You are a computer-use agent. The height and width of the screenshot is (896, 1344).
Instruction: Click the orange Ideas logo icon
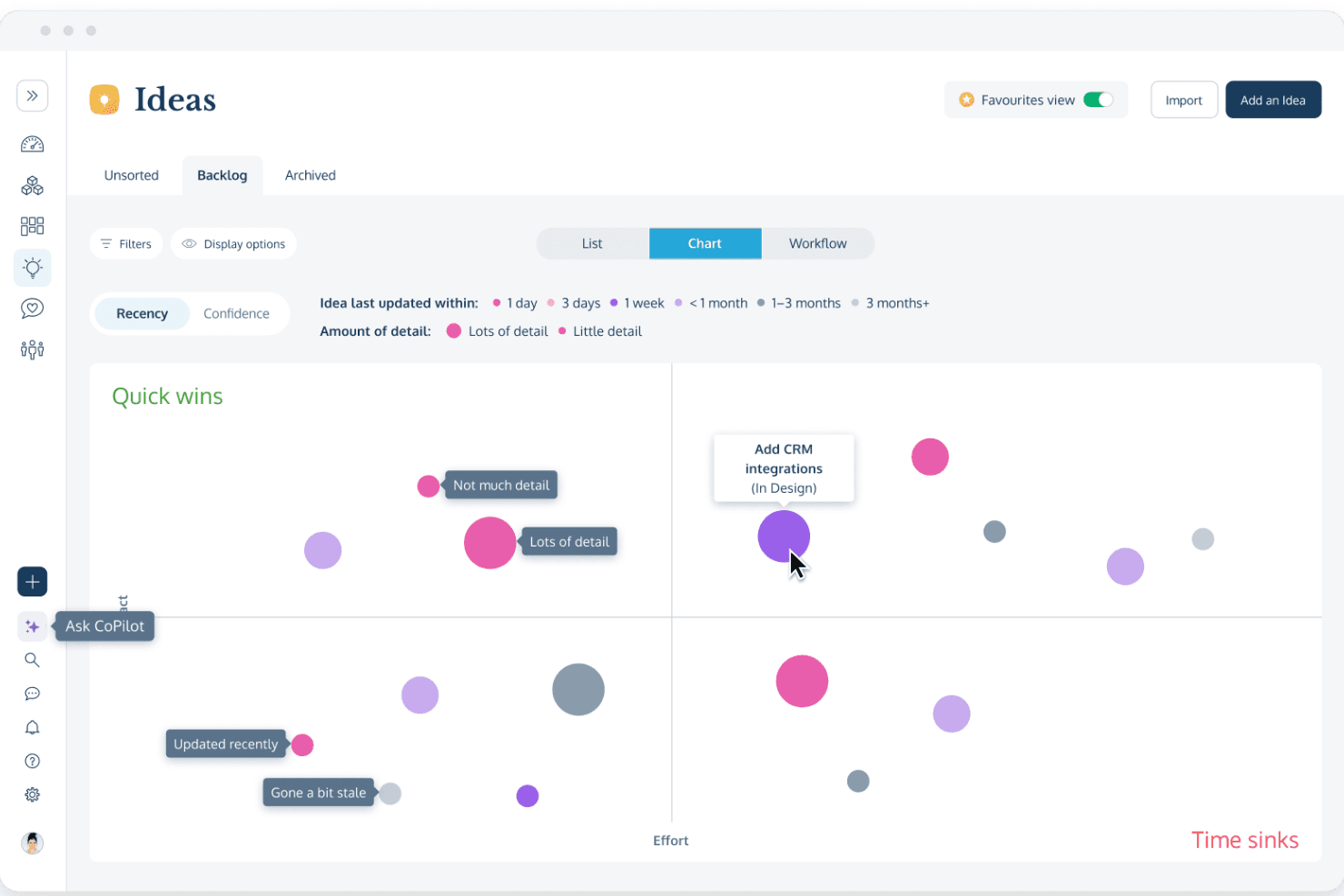tap(104, 100)
